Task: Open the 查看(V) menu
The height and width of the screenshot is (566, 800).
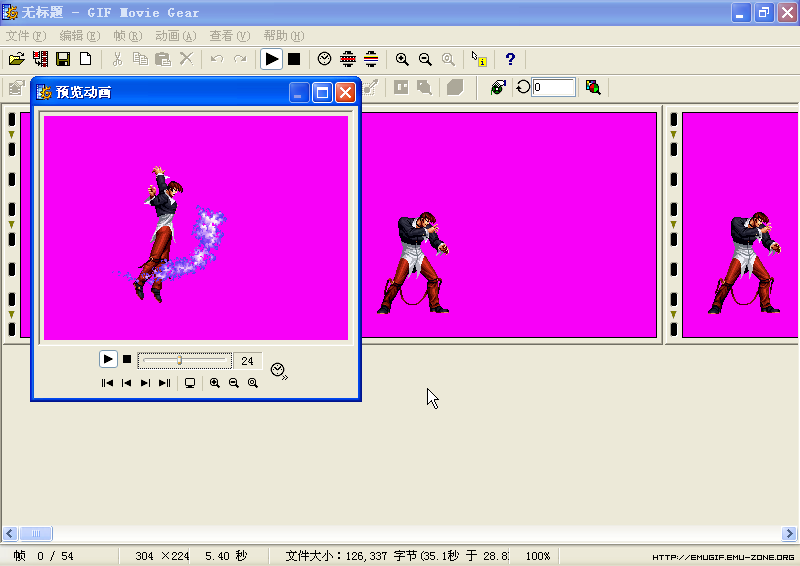Action: pyautogui.click(x=230, y=36)
